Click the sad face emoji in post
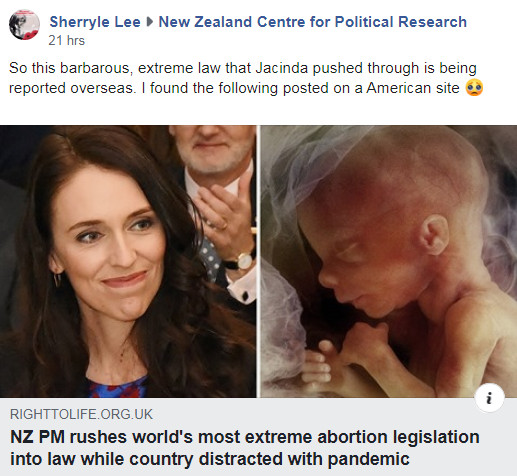 tap(474, 88)
